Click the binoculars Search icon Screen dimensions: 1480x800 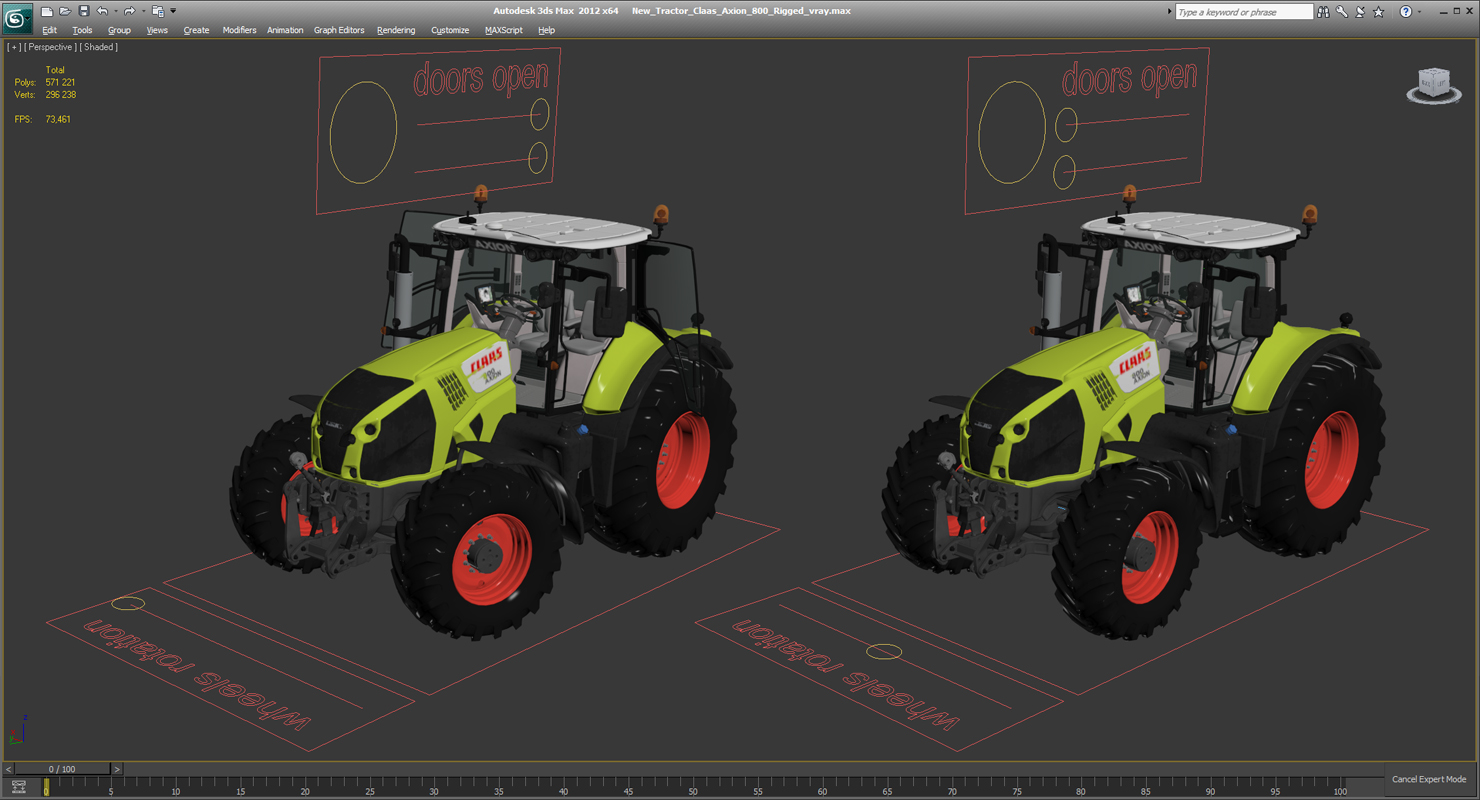tap(1323, 12)
